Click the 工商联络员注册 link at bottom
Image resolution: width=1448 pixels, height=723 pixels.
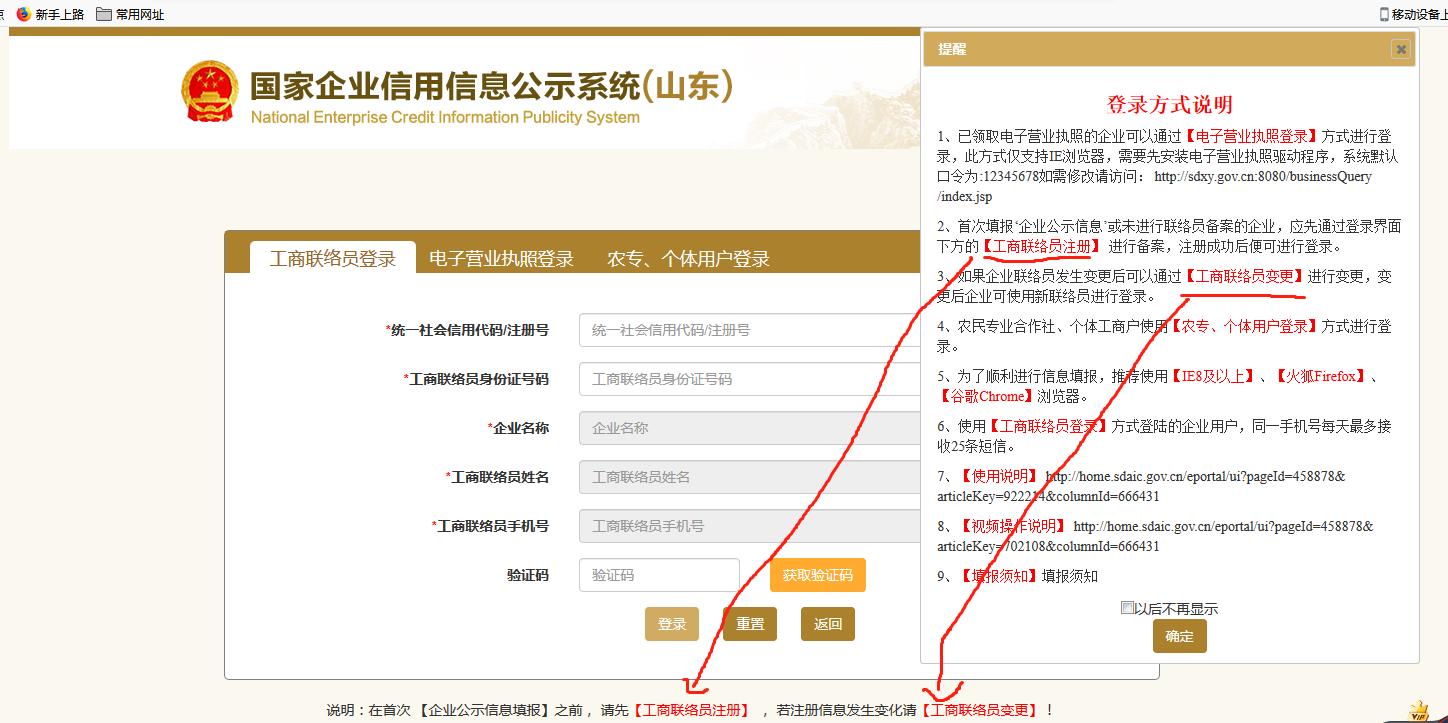tap(693, 709)
